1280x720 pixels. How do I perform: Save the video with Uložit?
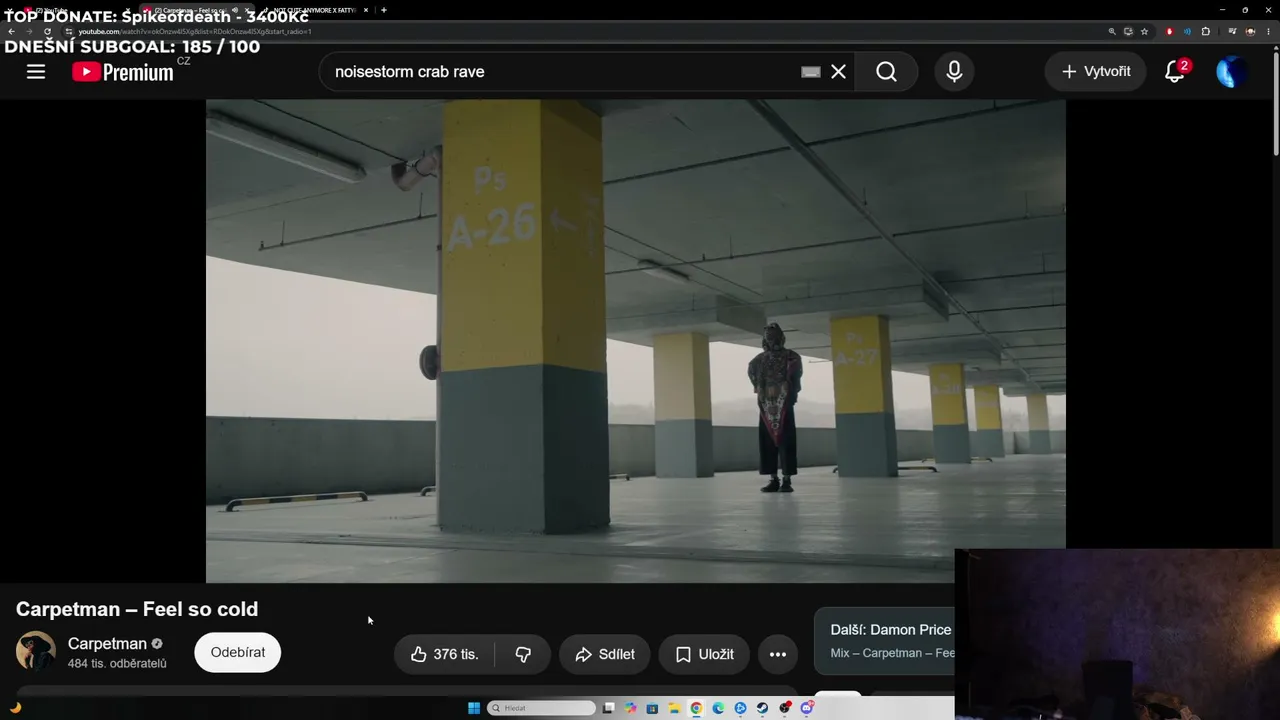pos(704,654)
